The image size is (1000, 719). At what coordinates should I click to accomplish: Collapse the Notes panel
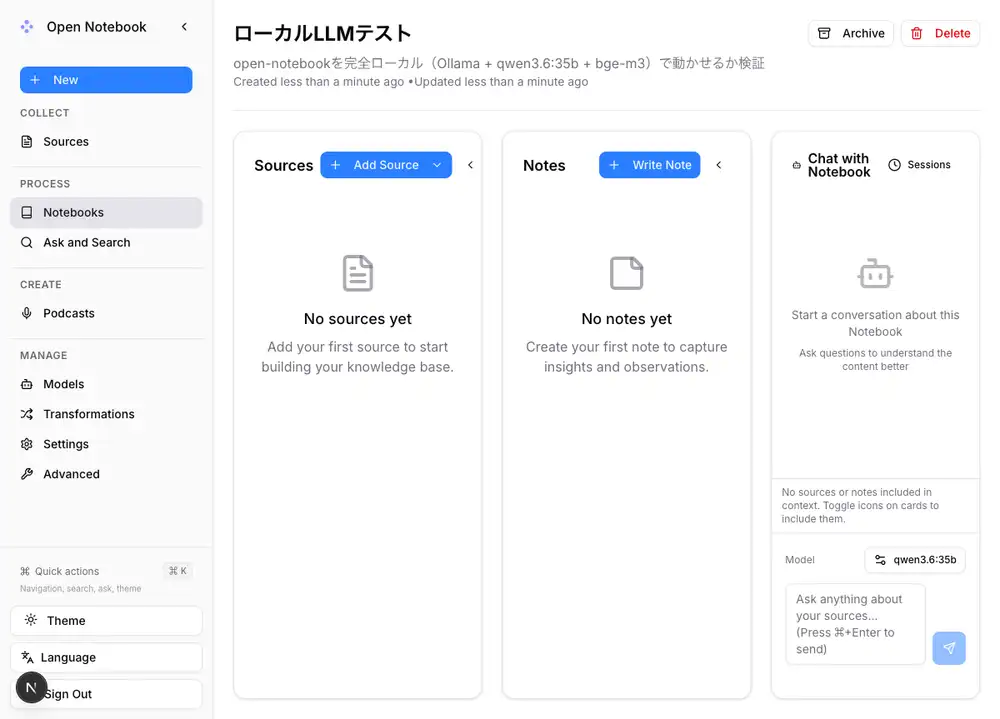719,164
